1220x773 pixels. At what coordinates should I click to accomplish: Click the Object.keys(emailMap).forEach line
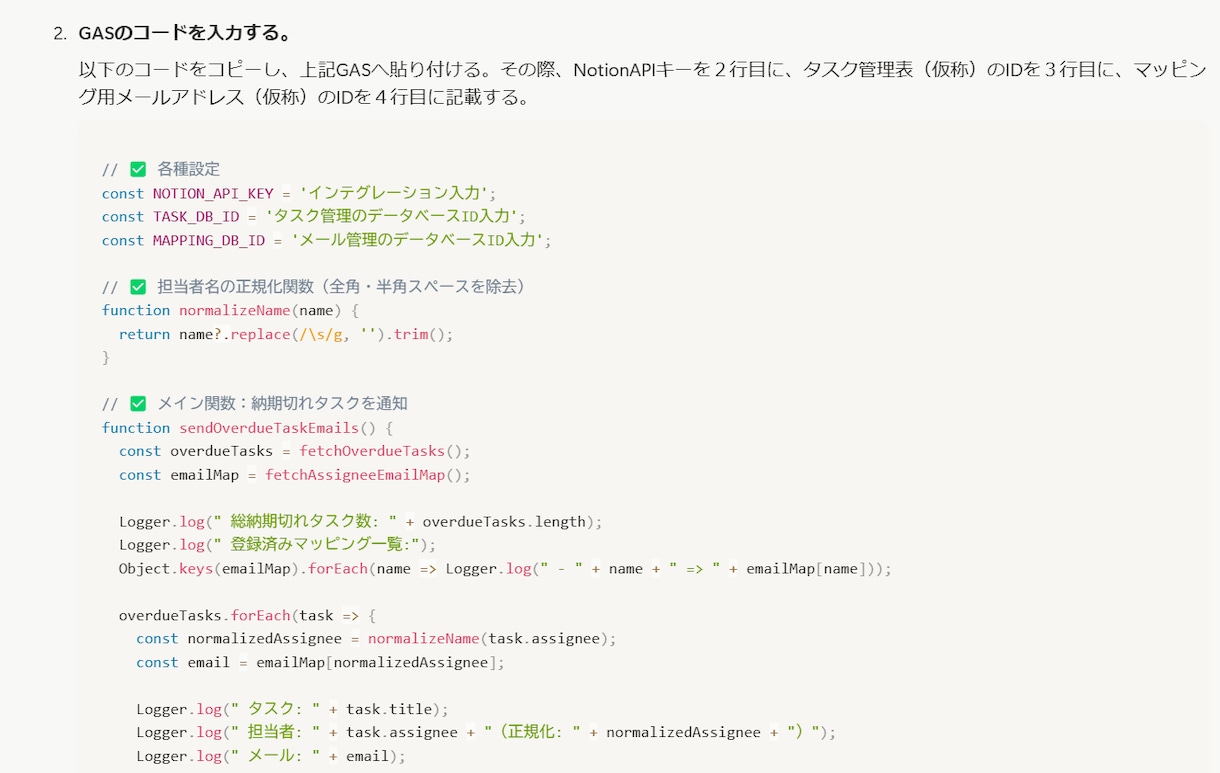(x=505, y=569)
